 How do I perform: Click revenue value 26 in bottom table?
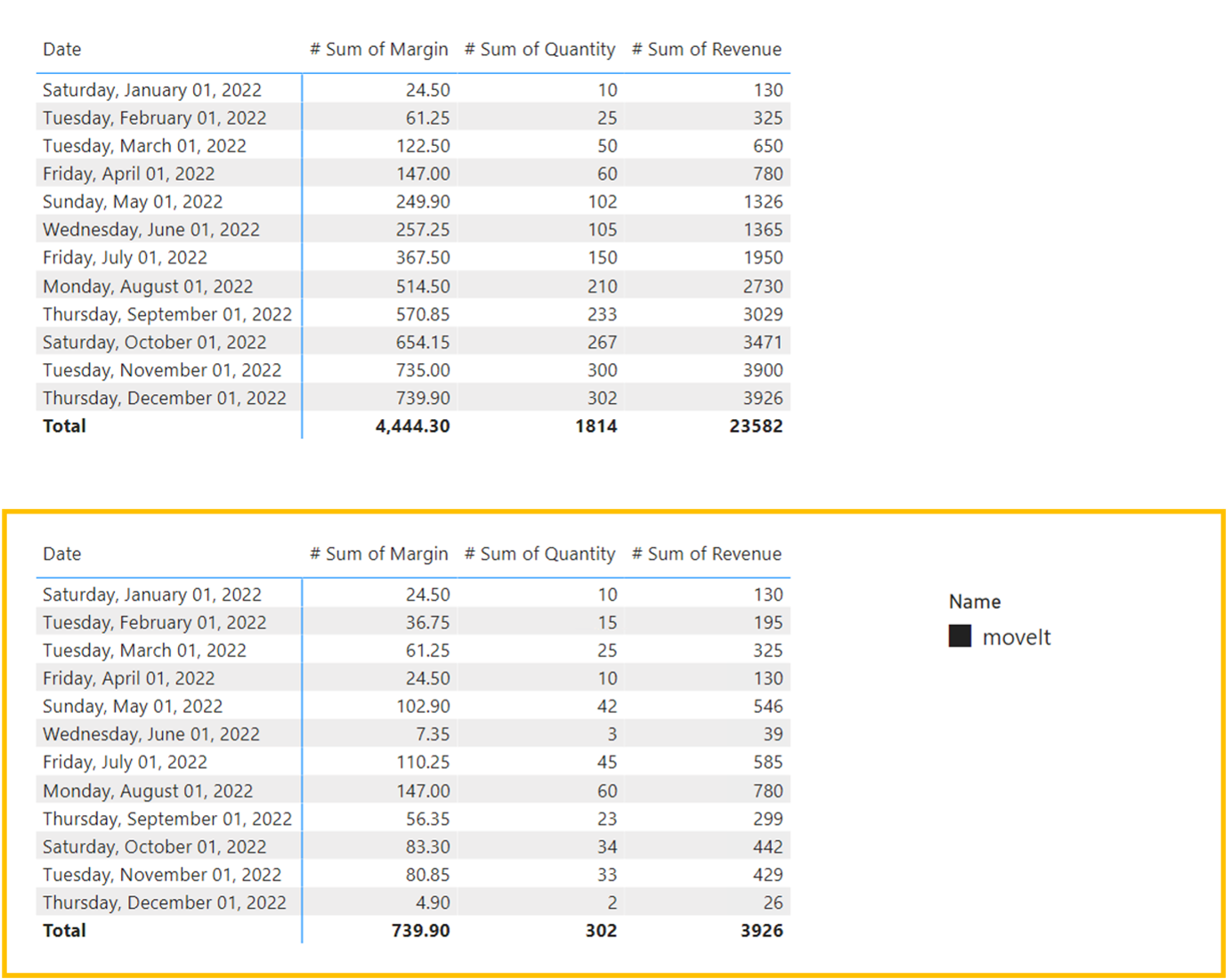tap(774, 902)
